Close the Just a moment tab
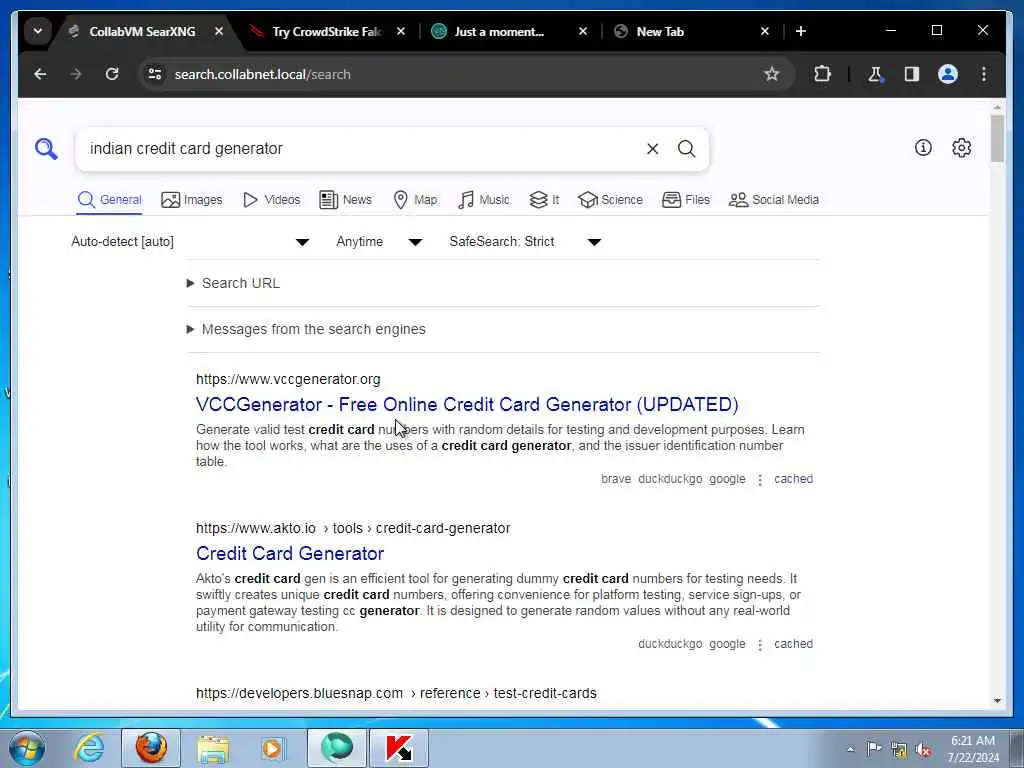Screen dimensions: 1024x768 [x=583, y=31]
